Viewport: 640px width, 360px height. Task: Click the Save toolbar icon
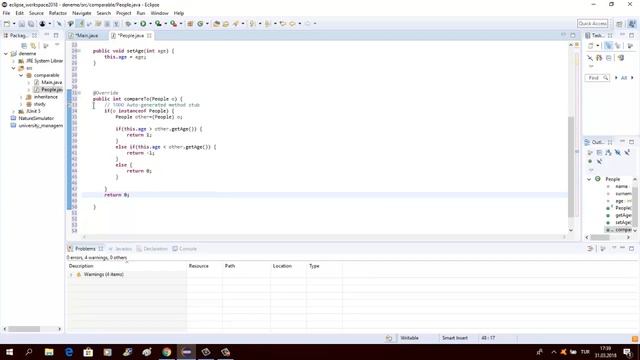(22, 24)
